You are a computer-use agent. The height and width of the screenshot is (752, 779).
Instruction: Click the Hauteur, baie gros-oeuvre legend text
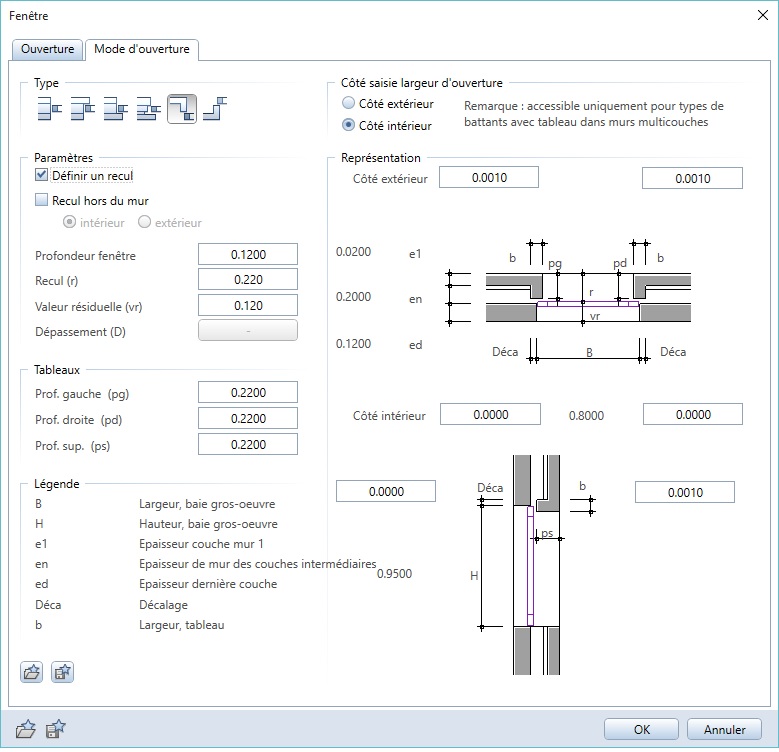pos(208,524)
